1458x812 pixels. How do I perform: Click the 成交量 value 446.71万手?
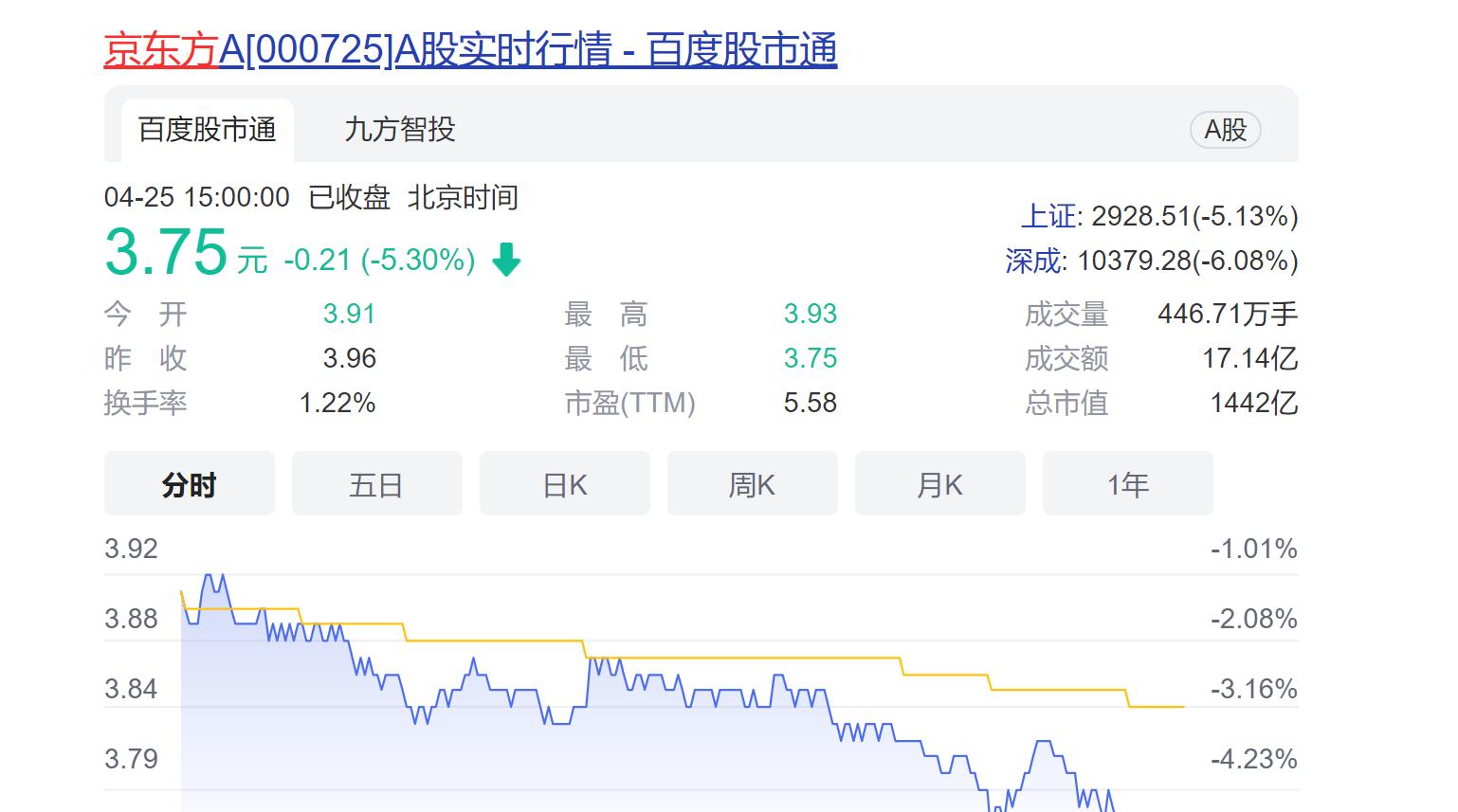click(1228, 314)
